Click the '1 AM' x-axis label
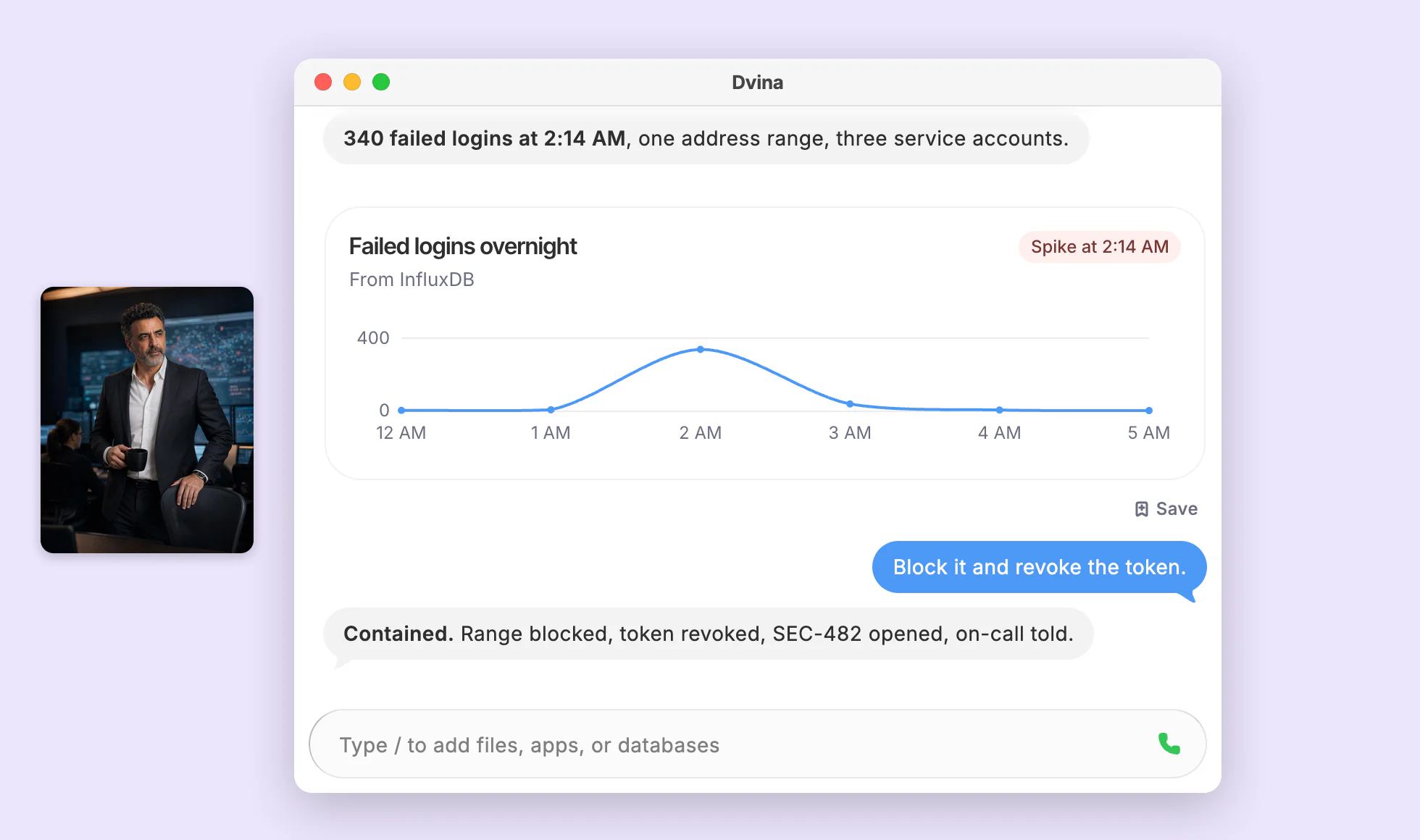Image resolution: width=1420 pixels, height=840 pixels. [x=551, y=433]
